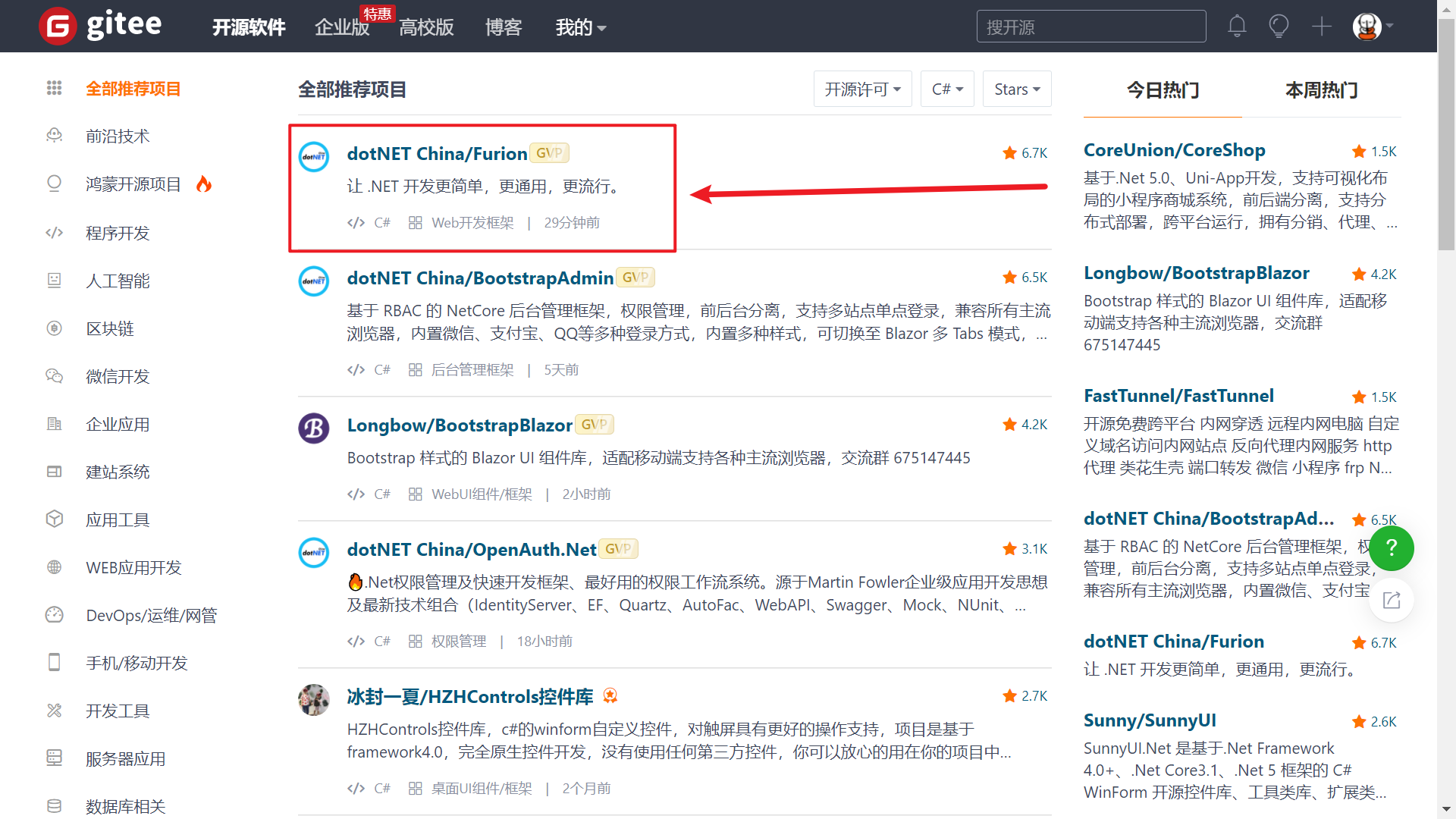Open 博客 in the top navigation
The image size is (1456, 819).
coord(504,27)
